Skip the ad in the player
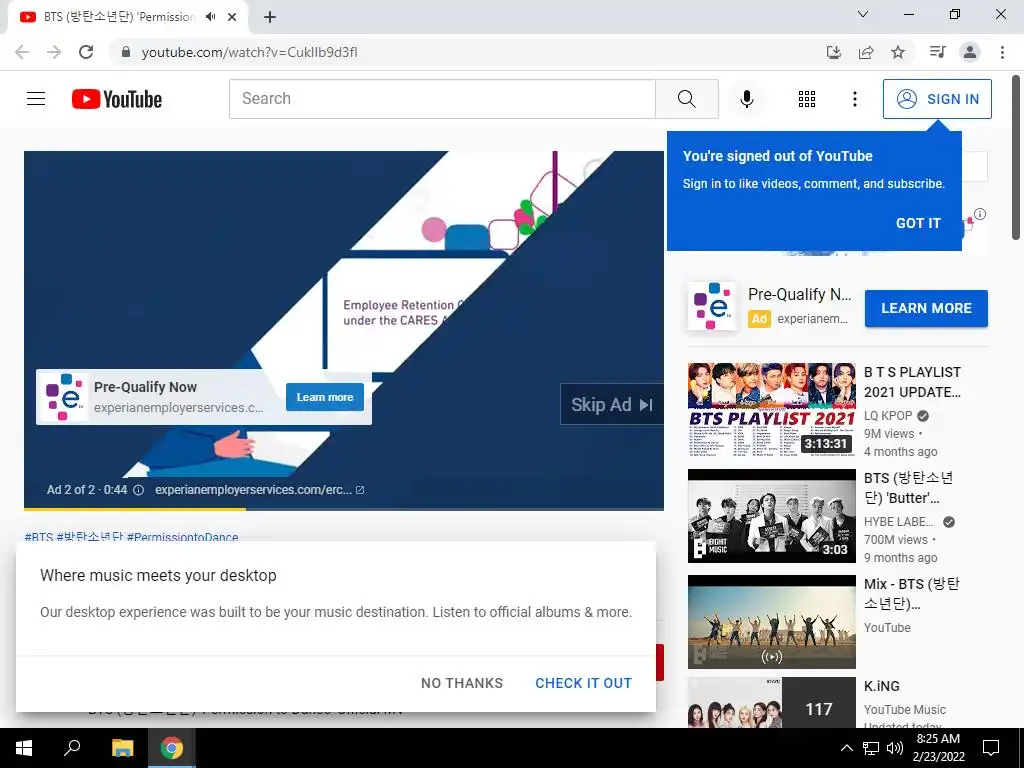1024x768 pixels. pyautogui.click(x=611, y=405)
